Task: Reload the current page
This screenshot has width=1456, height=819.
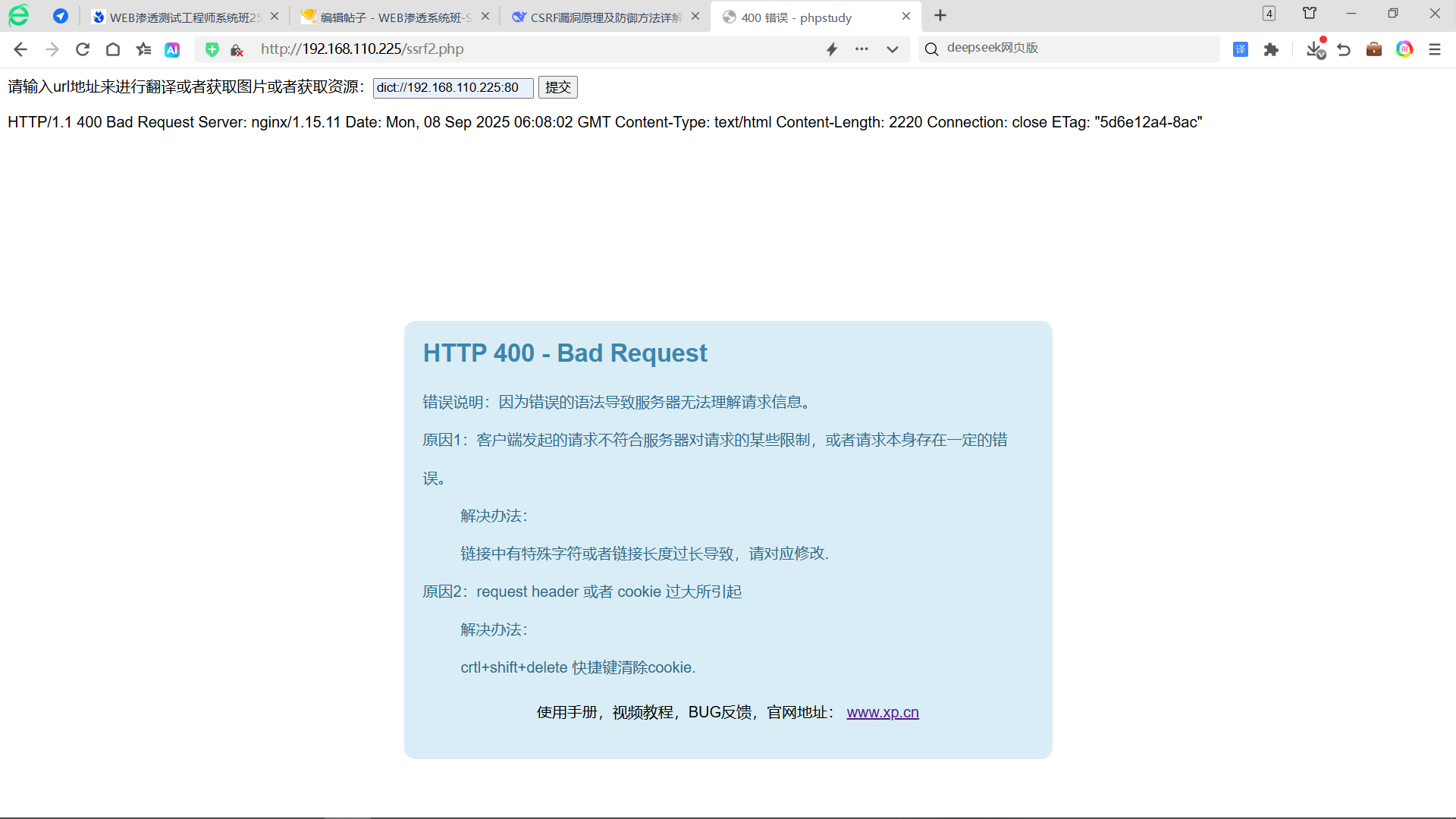Action: click(82, 49)
